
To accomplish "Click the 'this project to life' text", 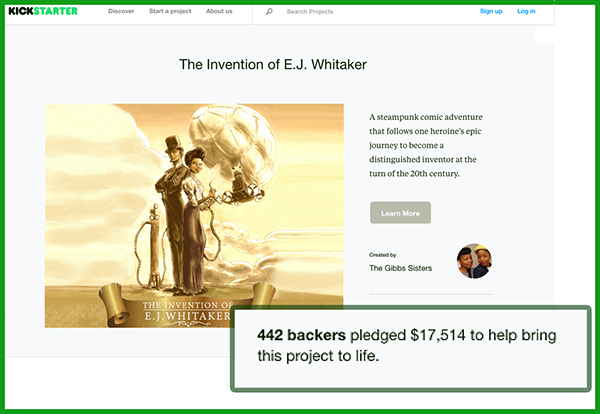I will pos(318,356).
